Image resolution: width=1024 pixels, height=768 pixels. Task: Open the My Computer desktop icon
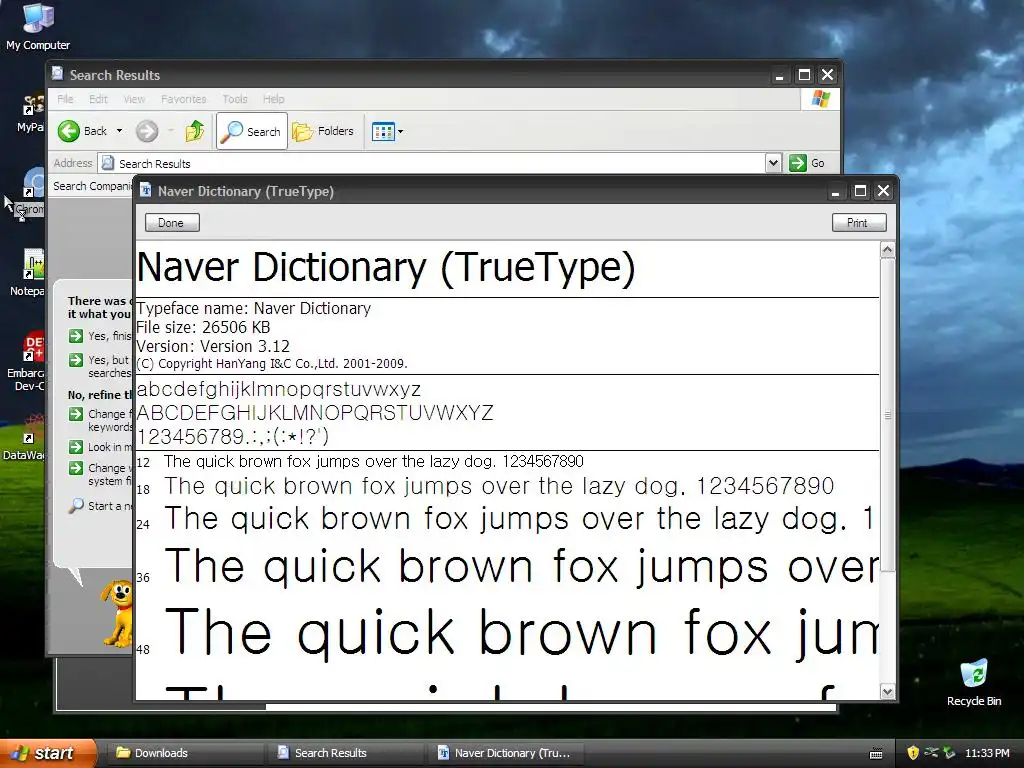point(38,26)
